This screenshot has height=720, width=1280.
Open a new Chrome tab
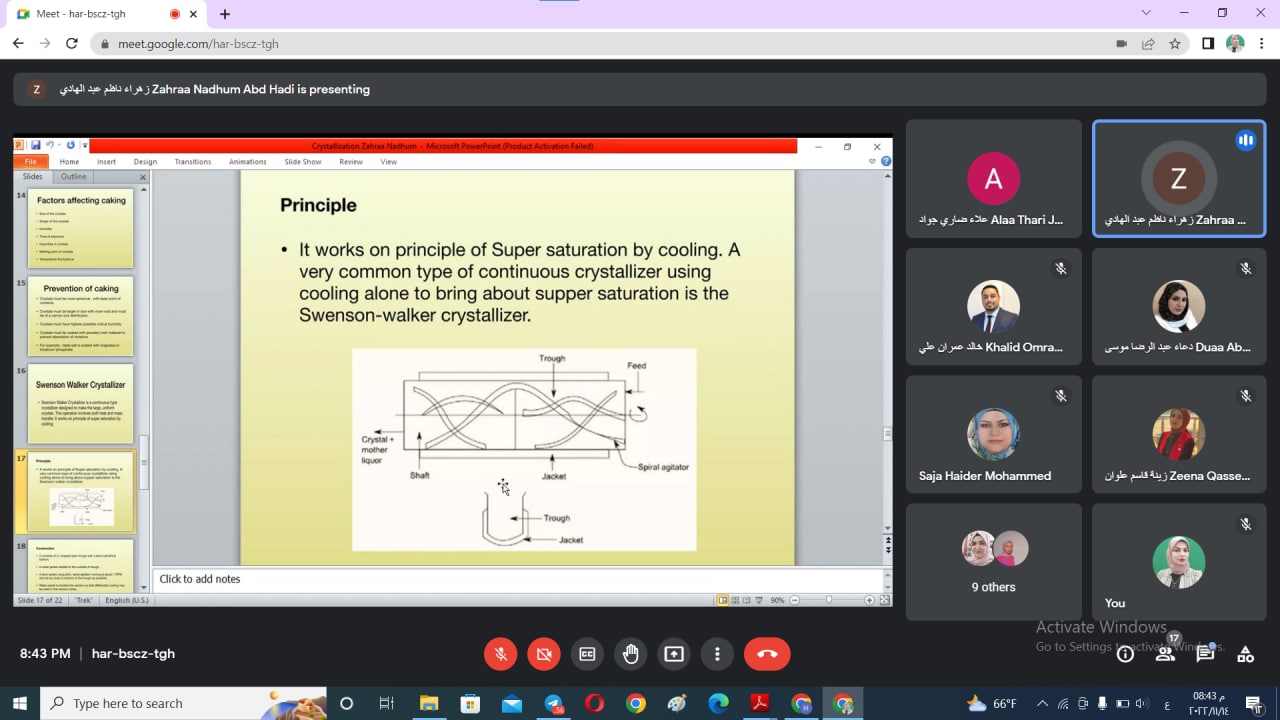pos(225,14)
